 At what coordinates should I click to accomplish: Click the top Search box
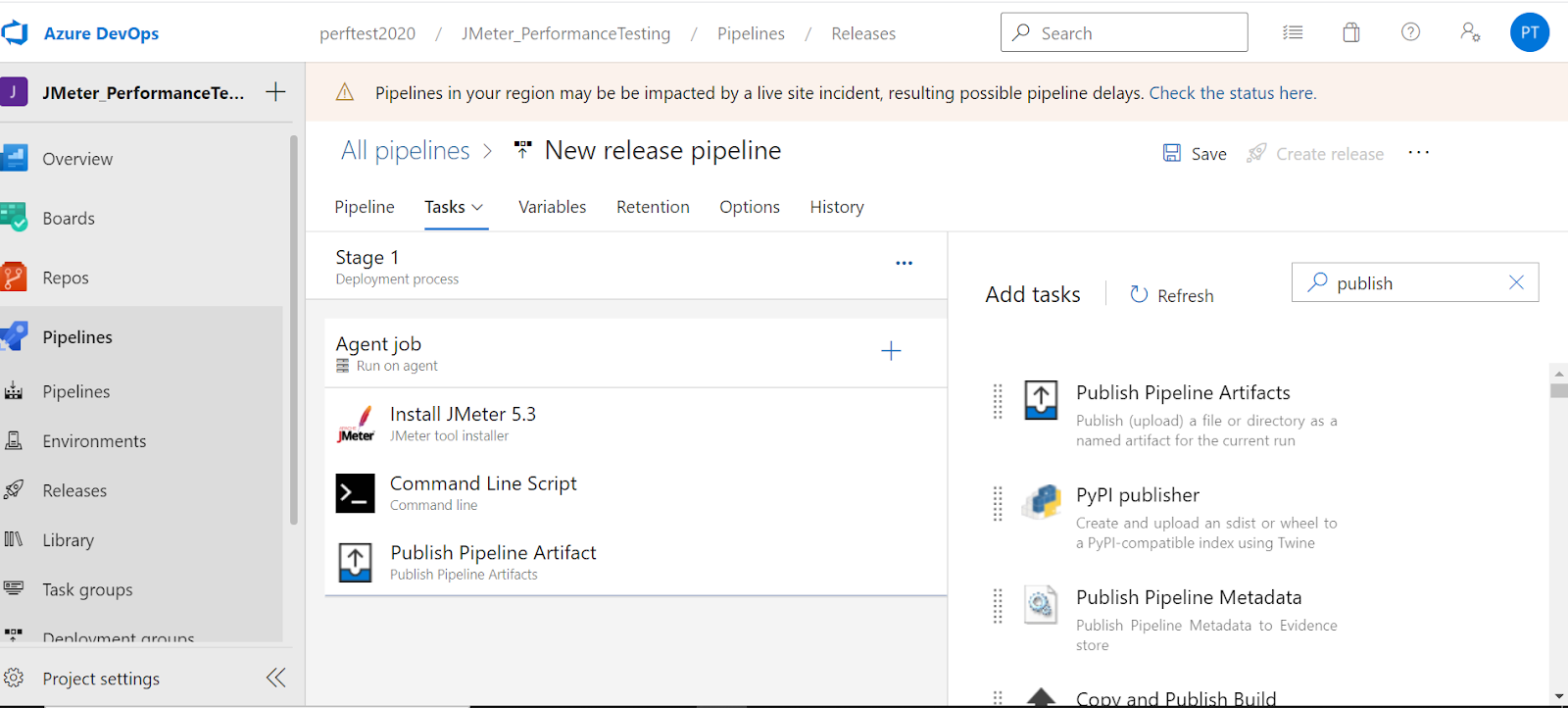pyautogui.click(x=1124, y=32)
